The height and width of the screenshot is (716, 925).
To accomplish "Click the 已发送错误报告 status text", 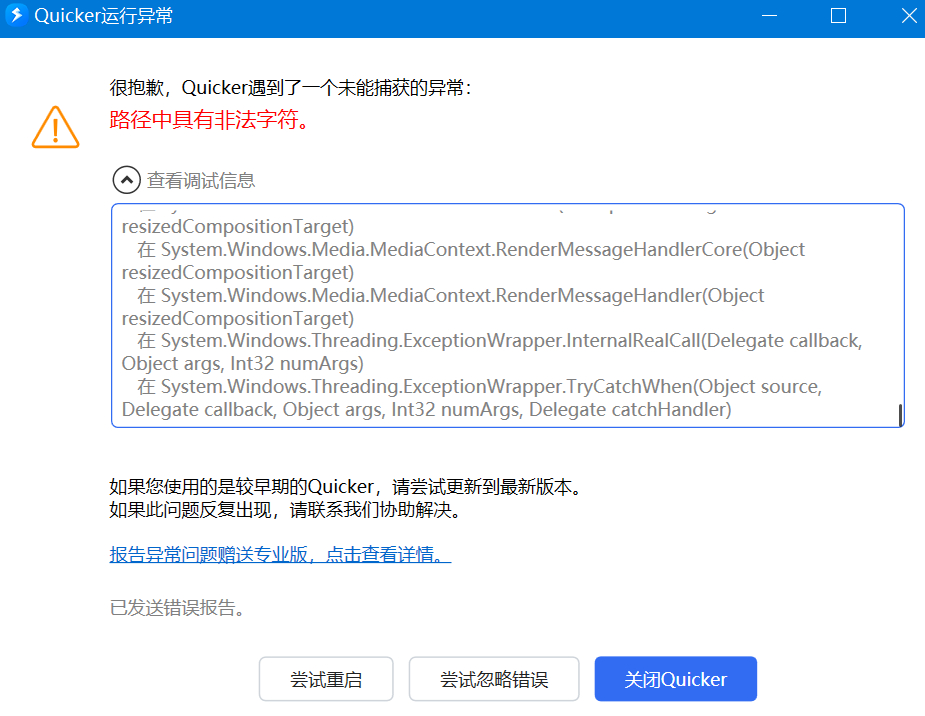I will 177,607.
